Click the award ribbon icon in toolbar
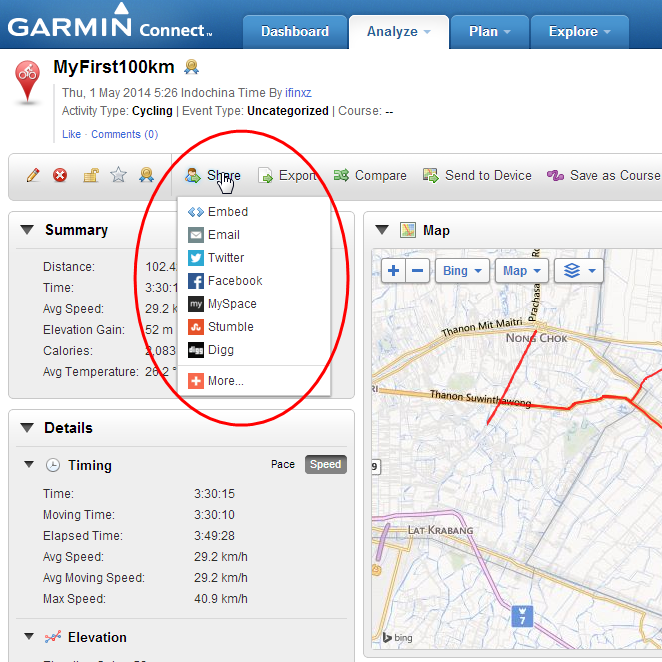Image resolution: width=662 pixels, height=662 pixels. 147,175
